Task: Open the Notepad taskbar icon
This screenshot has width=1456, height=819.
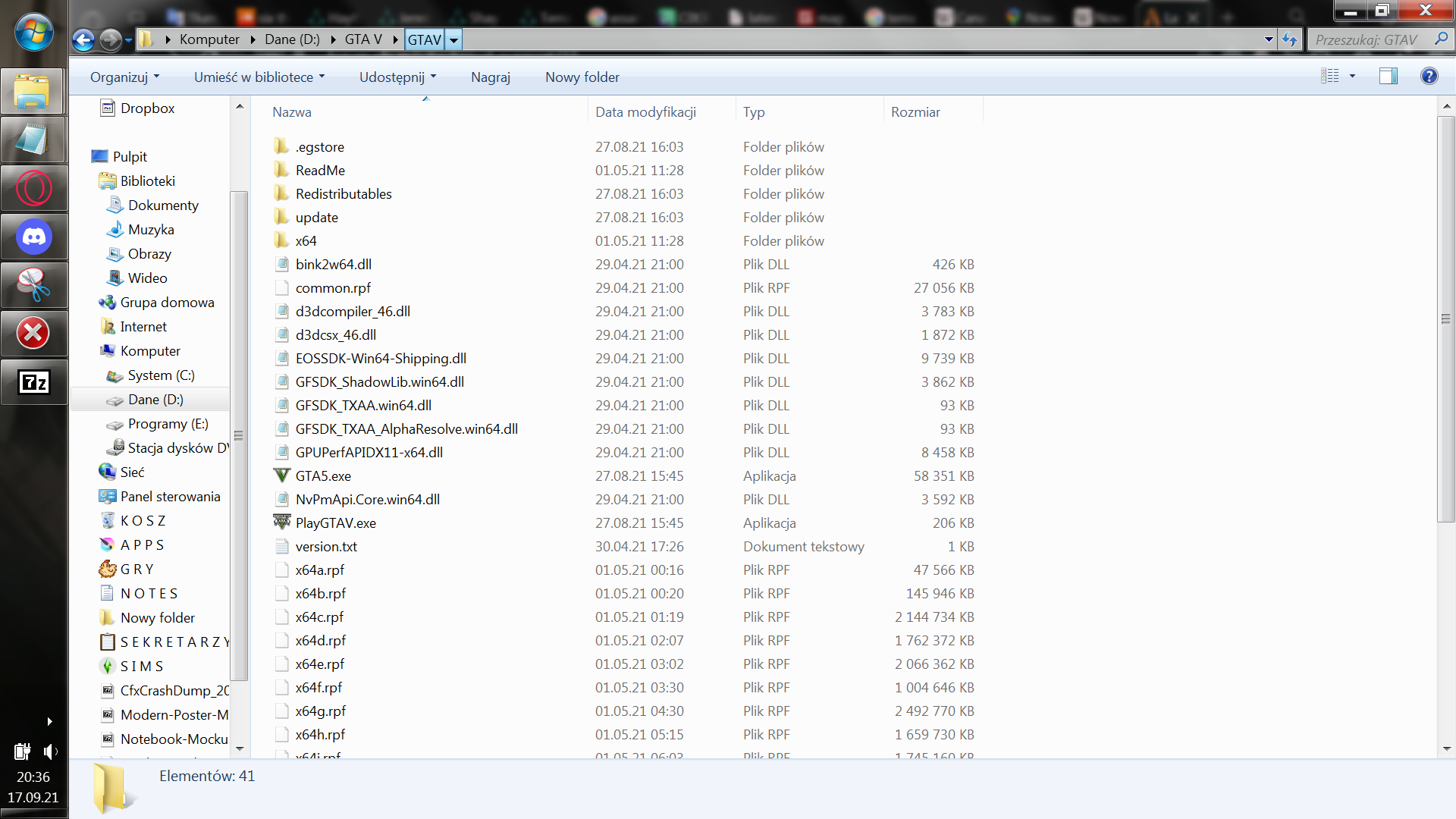Action: tap(34, 140)
